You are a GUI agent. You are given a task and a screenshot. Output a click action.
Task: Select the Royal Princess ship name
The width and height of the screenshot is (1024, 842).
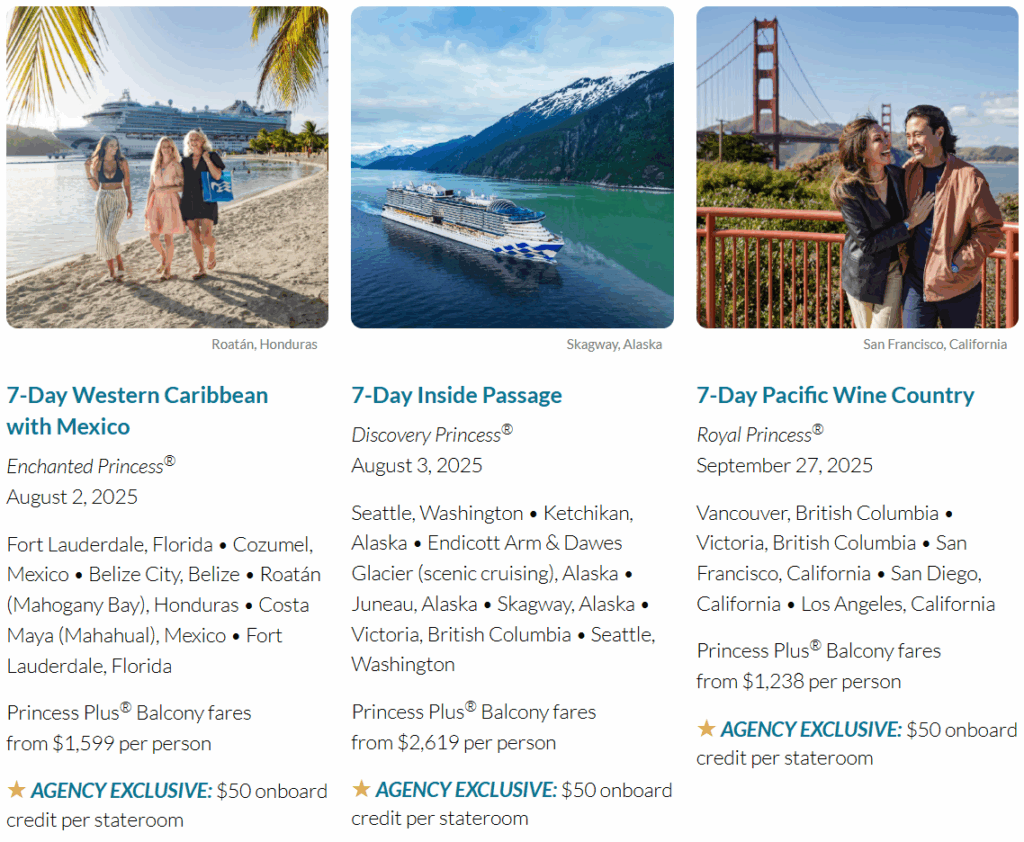point(760,434)
